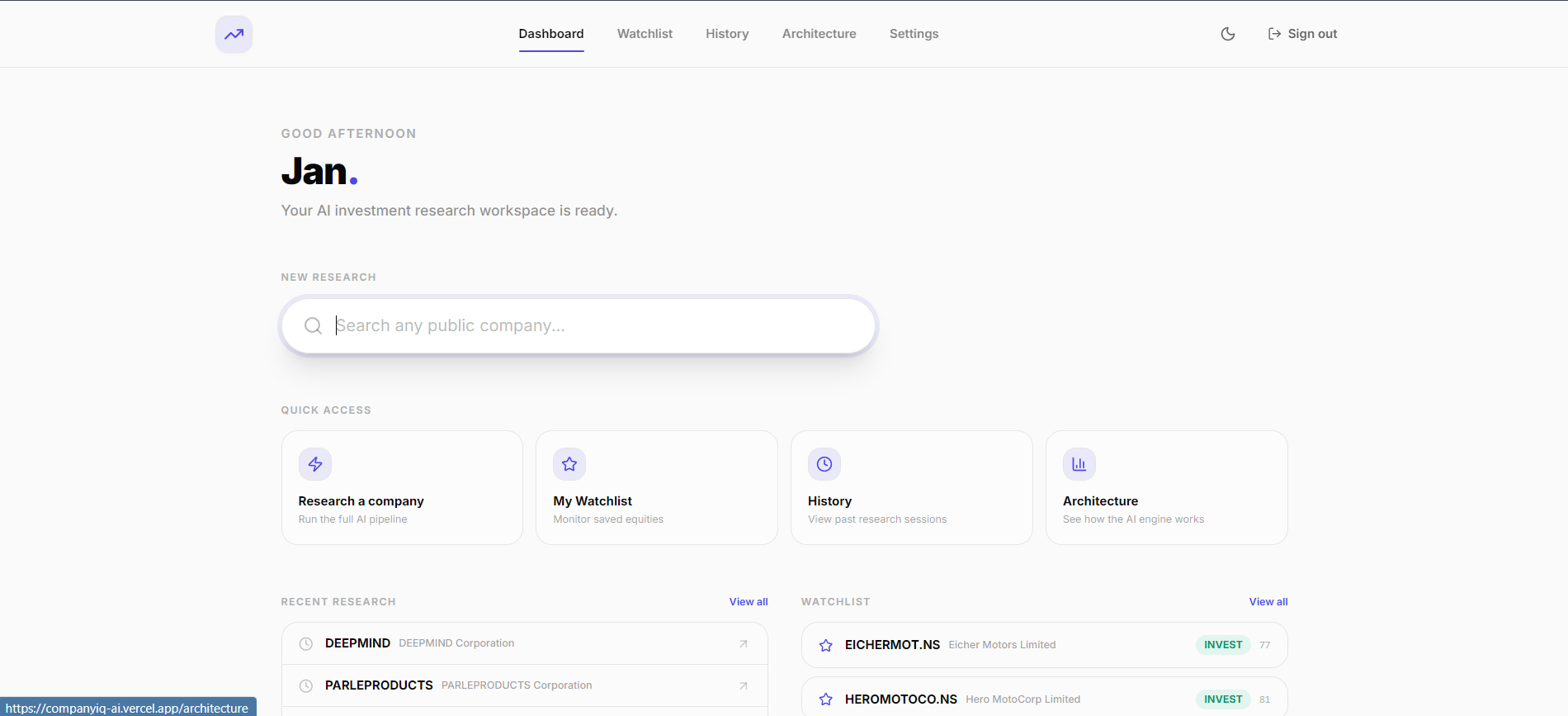
Task: Open the Research a company card
Action: point(402,487)
